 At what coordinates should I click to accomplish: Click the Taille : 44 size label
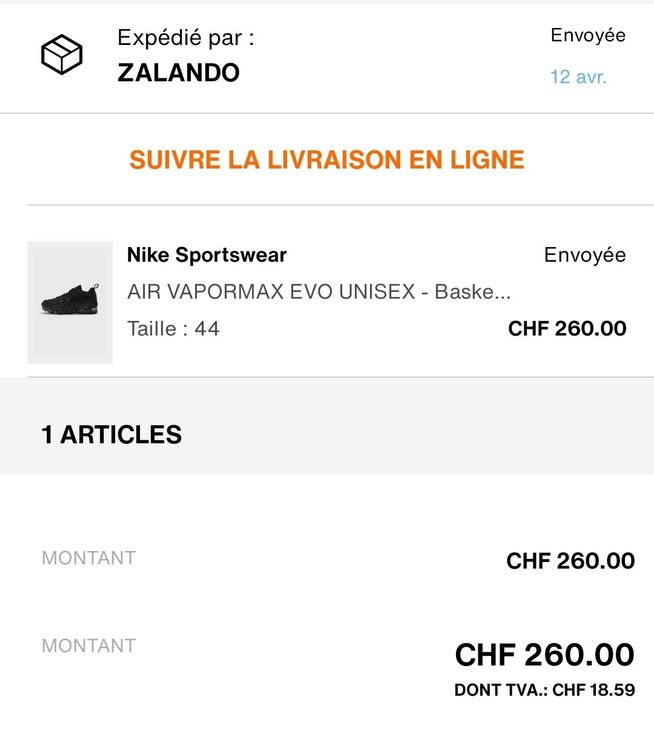[x=173, y=328]
